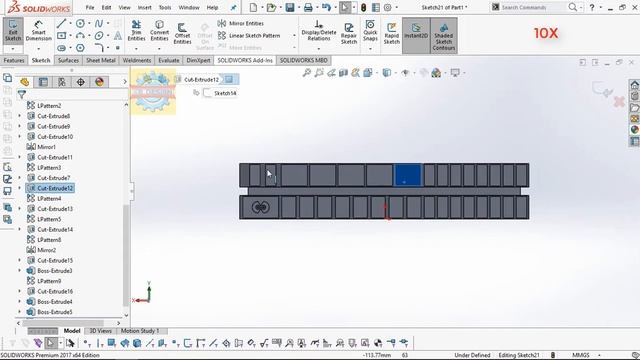The height and width of the screenshot is (360, 640).
Task: Click the Open document icon
Action: pos(271,7)
